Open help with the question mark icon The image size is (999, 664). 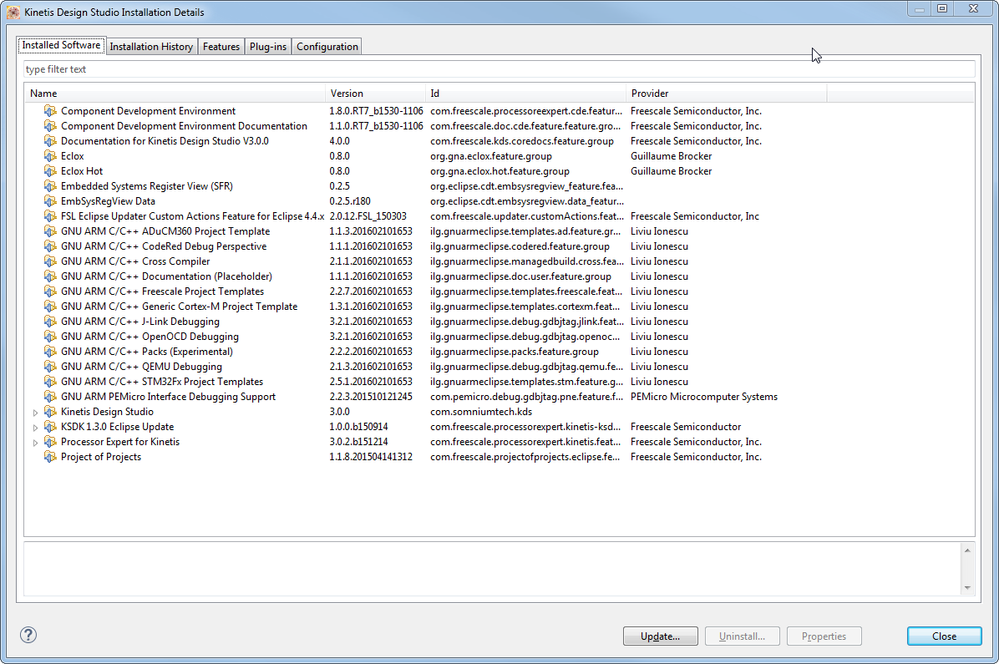[28, 635]
